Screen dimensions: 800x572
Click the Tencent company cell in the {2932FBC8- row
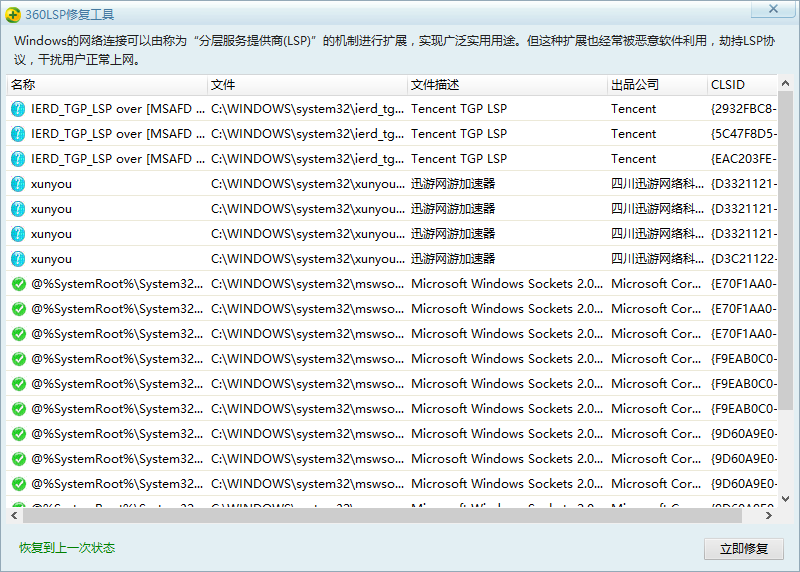633,109
